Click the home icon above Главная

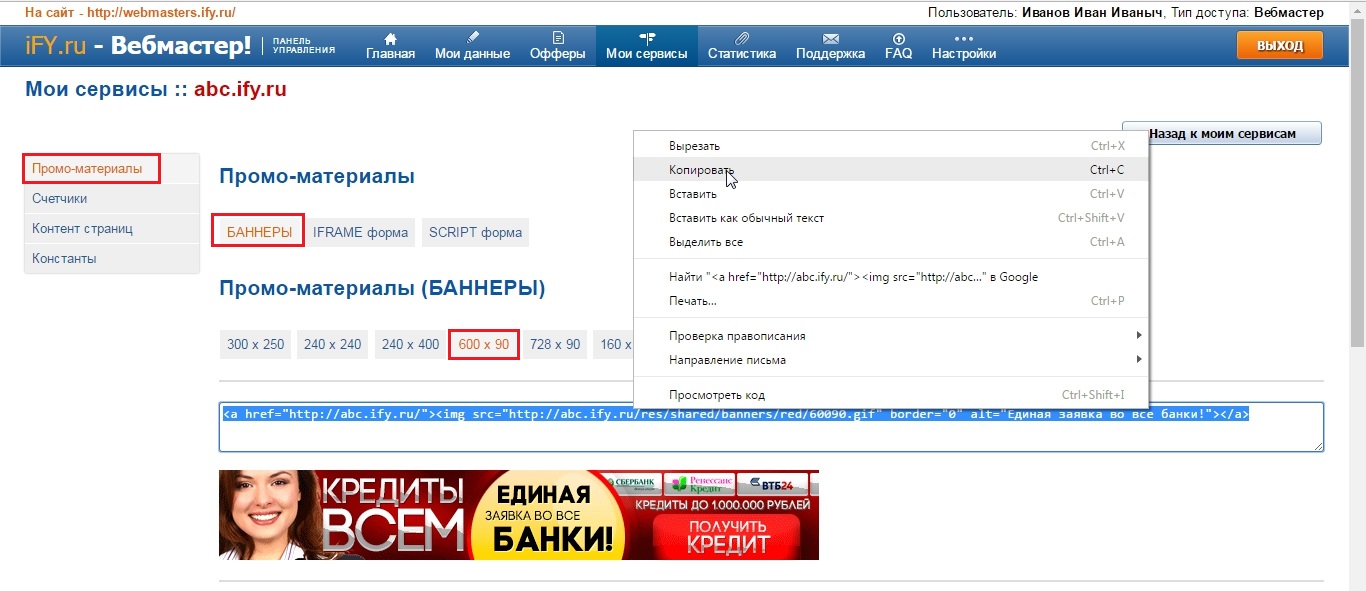[x=390, y=38]
